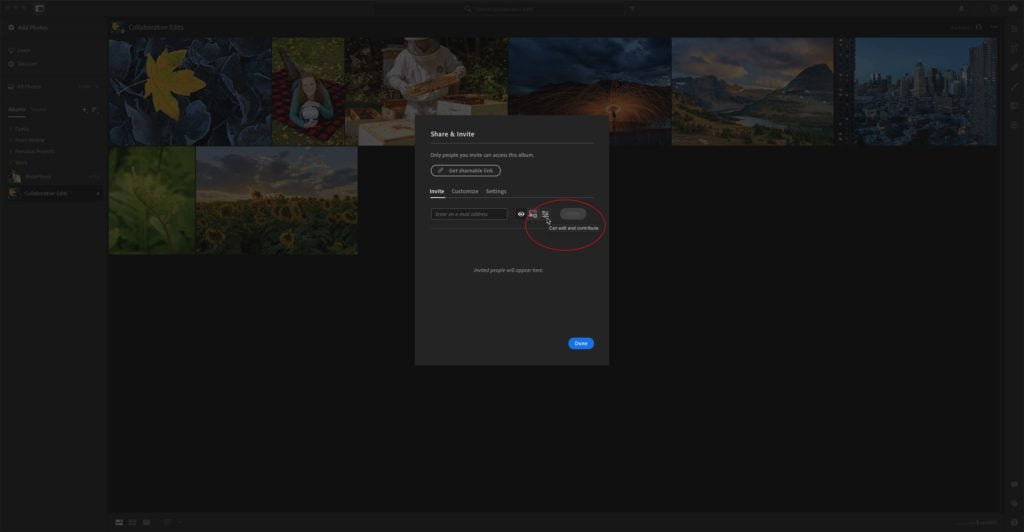This screenshot has width=1024, height=532.
Task: Select the 'Can contribute' permission icon
Action: point(533,214)
